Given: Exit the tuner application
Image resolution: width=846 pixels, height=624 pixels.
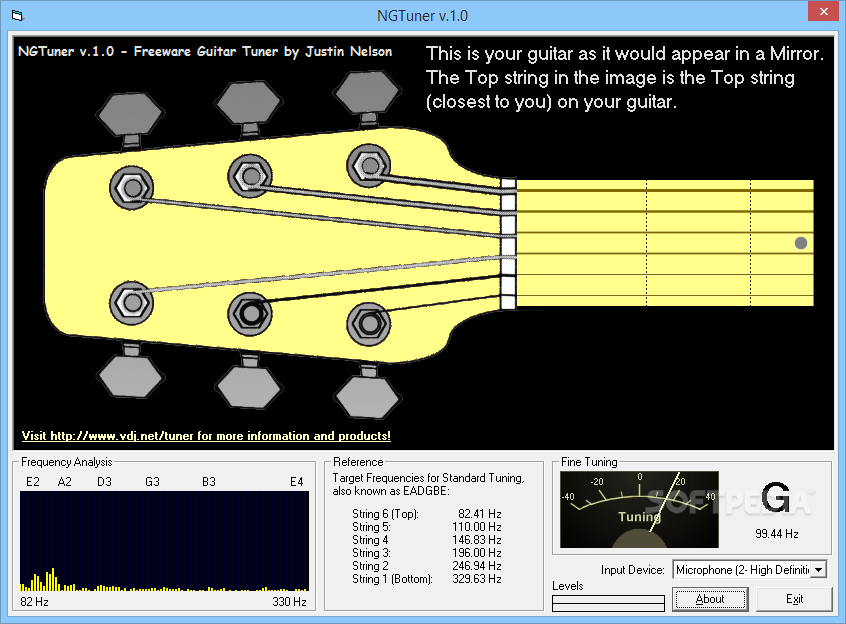Looking at the screenshot, I should pos(794,599).
